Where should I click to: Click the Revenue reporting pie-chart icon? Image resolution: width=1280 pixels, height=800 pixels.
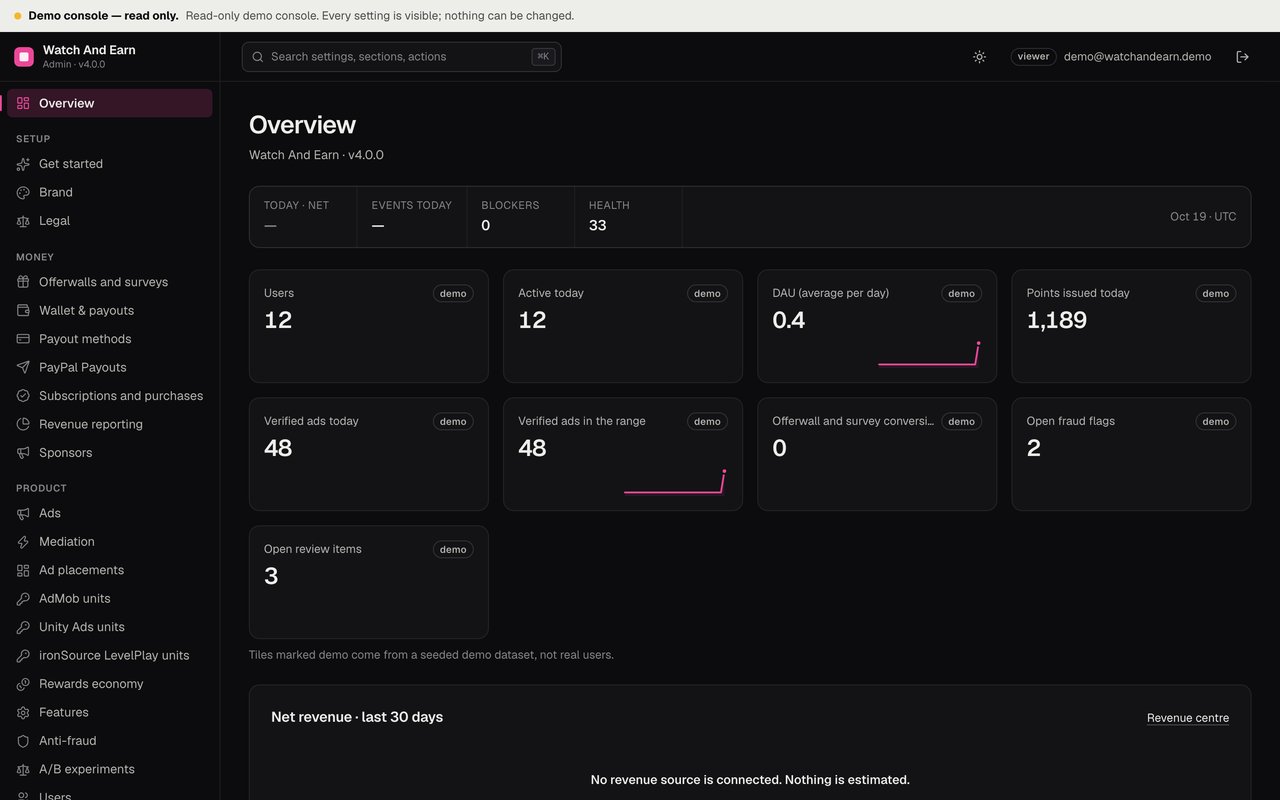point(23,424)
